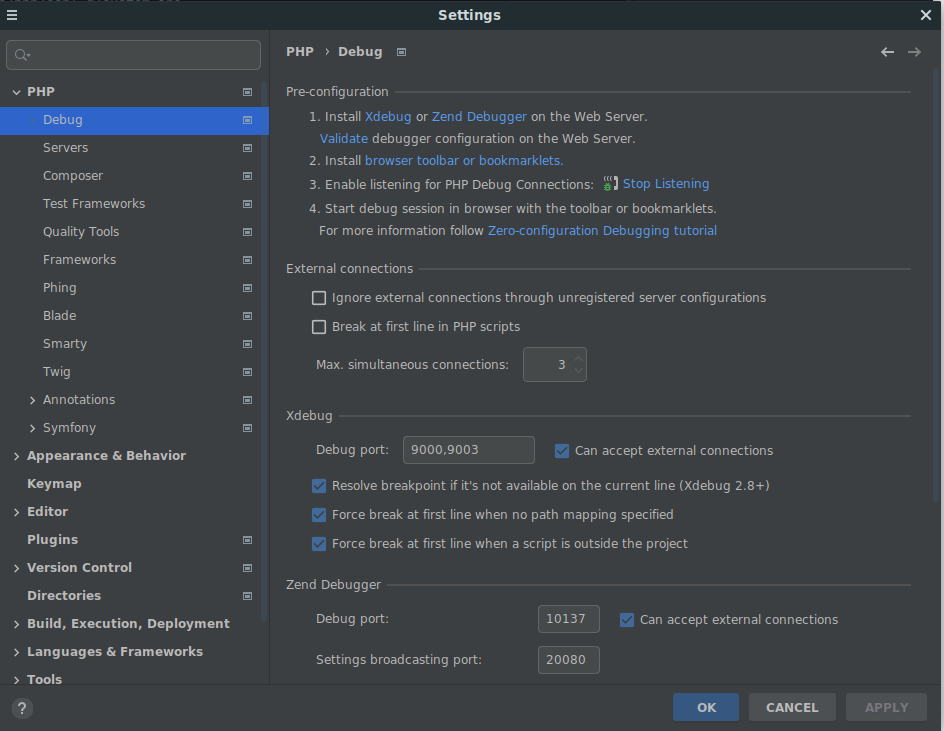Click the settings tree vertical scrollbar
This screenshot has height=731, width=944.
[x=264, y=349]
